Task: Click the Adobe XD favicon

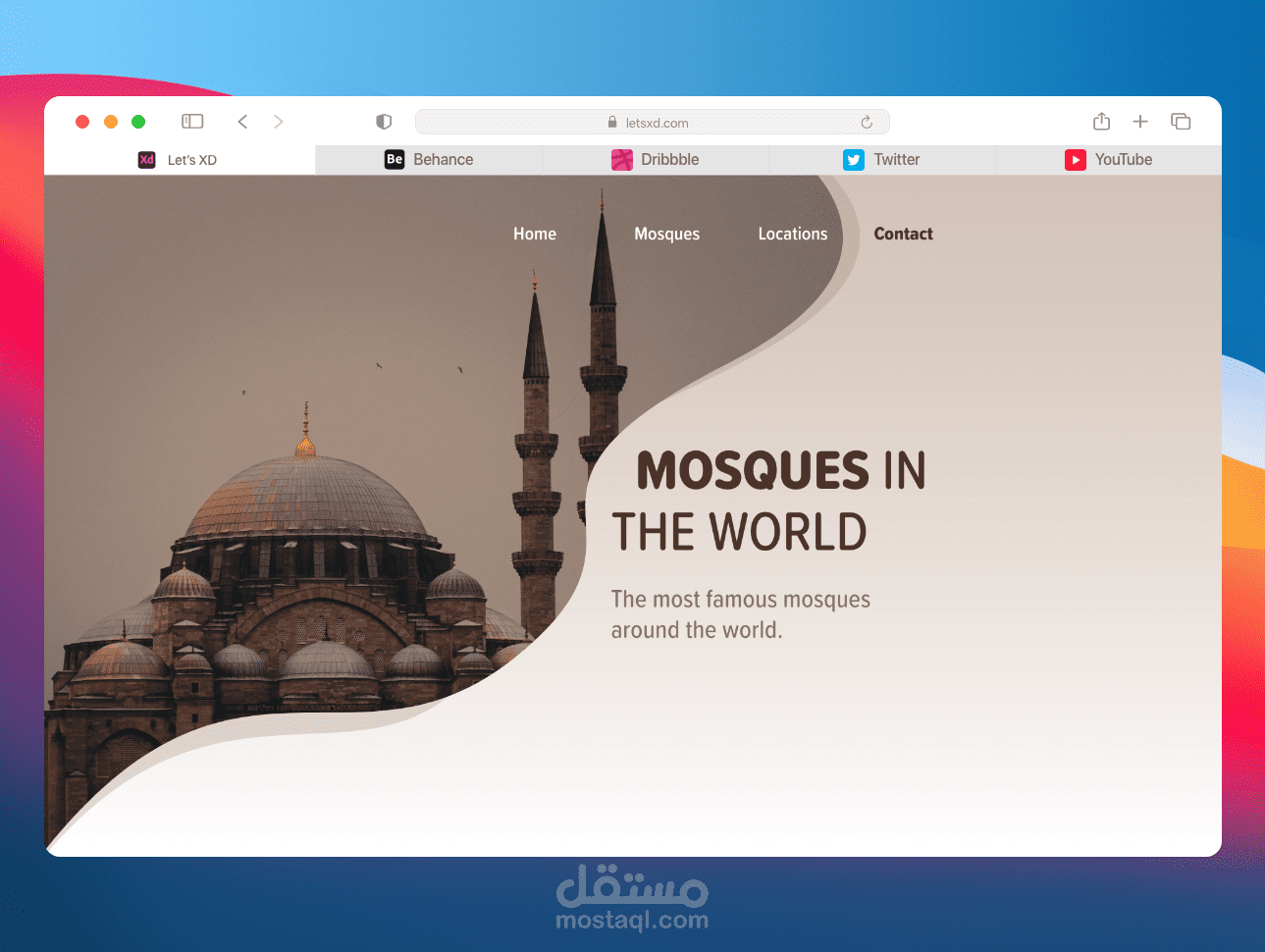Action: 147,160
